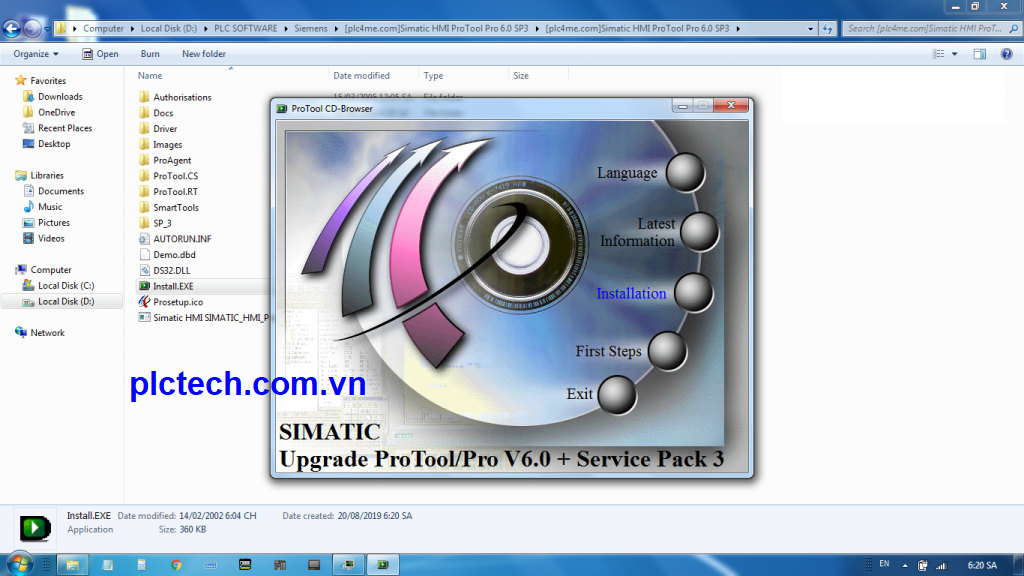Image resolution: width=1024 pixels, height=576 pixels.
Task: Open the Organize dropdown menu
Action: [x=36, y=54]
